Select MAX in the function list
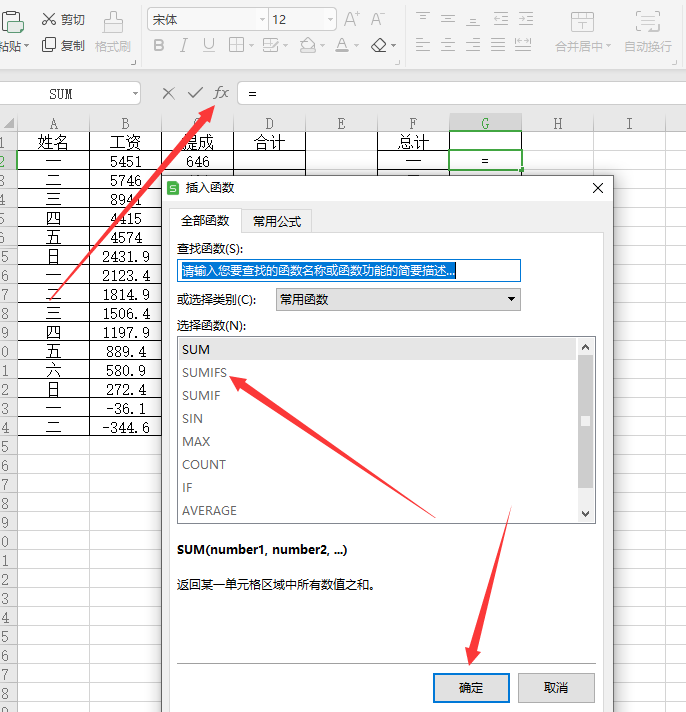The image size is (686, 712). tap(377, 441)
